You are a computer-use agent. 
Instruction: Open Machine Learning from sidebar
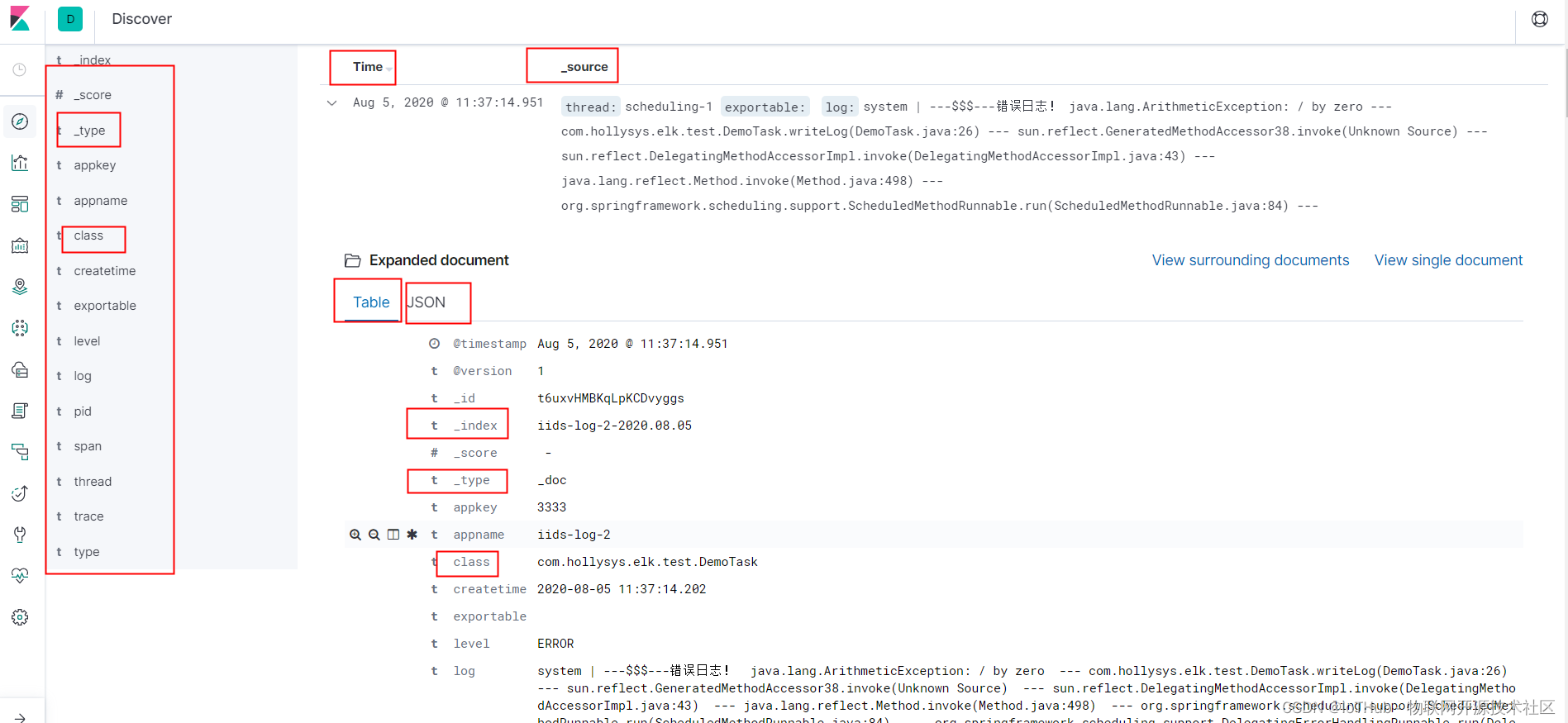tap(20, 328)
